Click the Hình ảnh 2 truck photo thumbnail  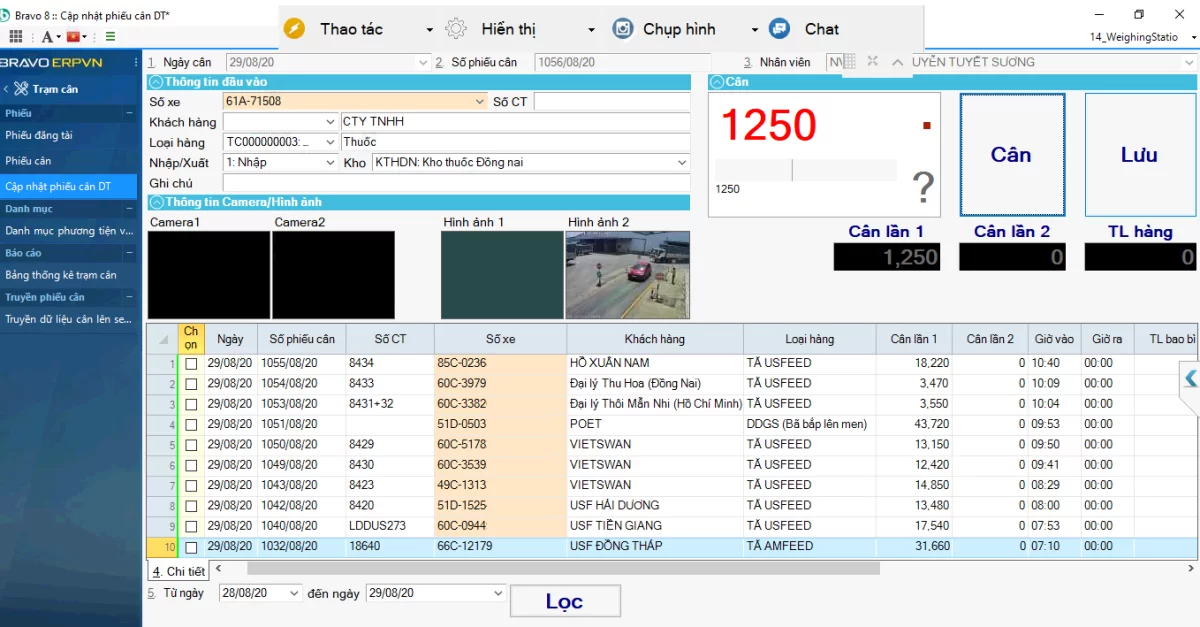pyautogui.click(x=627, y=275)
